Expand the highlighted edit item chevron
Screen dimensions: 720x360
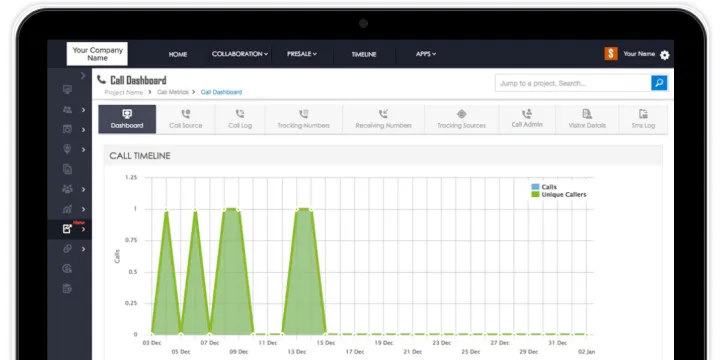[x=84, y=229]
